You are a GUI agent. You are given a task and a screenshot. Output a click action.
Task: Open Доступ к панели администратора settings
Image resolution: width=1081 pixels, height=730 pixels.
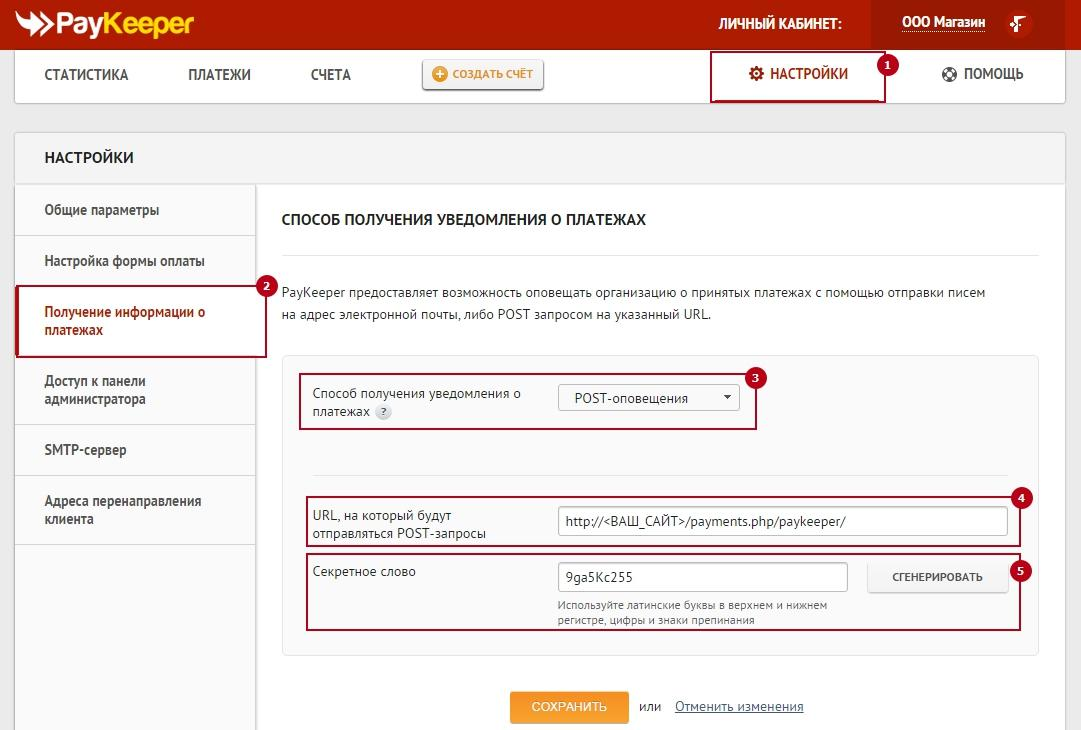(95, 390)
